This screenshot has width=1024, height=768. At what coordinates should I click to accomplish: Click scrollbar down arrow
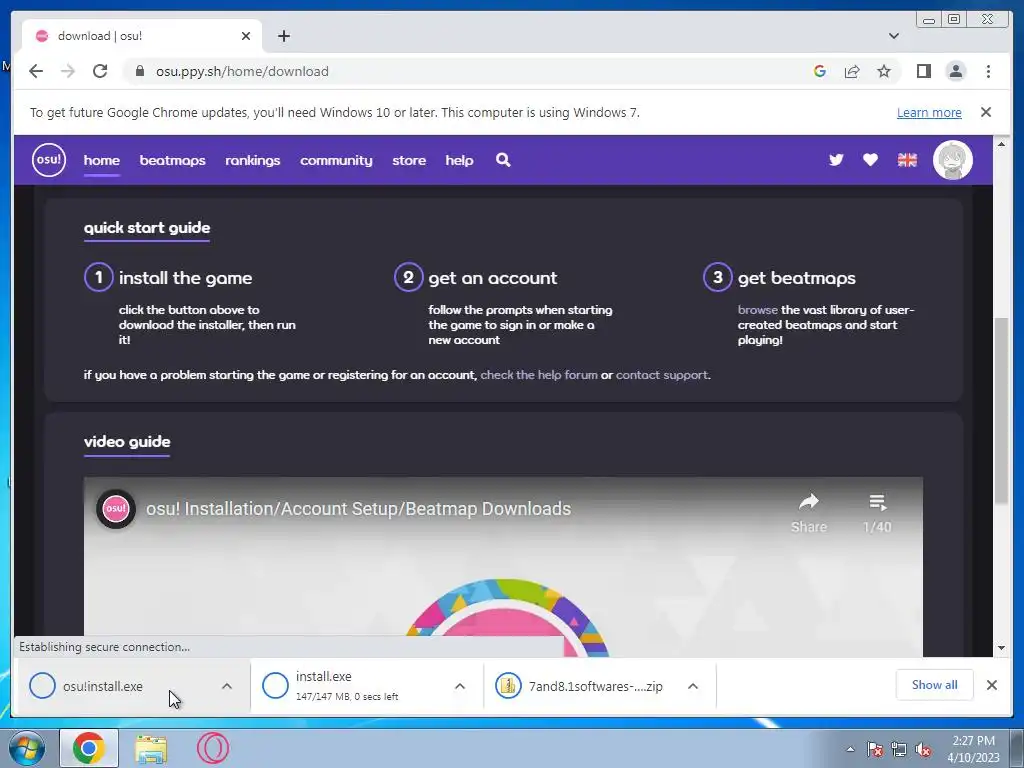pos(1001,648)
